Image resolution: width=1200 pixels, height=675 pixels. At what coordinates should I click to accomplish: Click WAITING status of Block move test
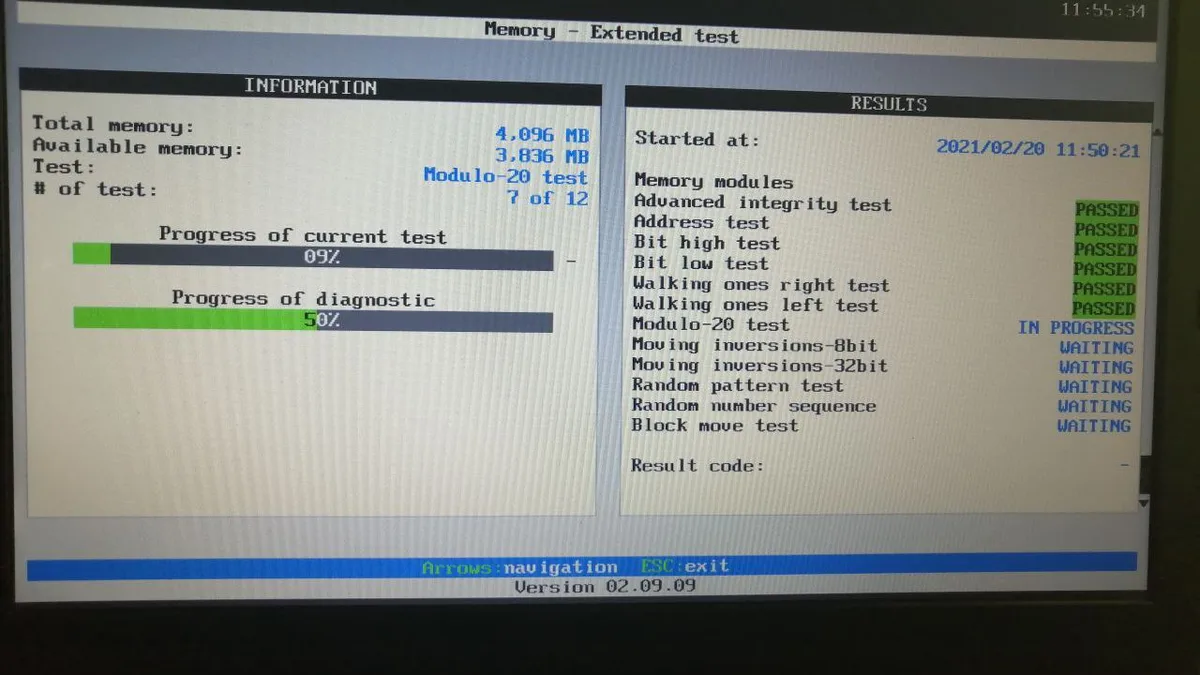[1094, 426]
